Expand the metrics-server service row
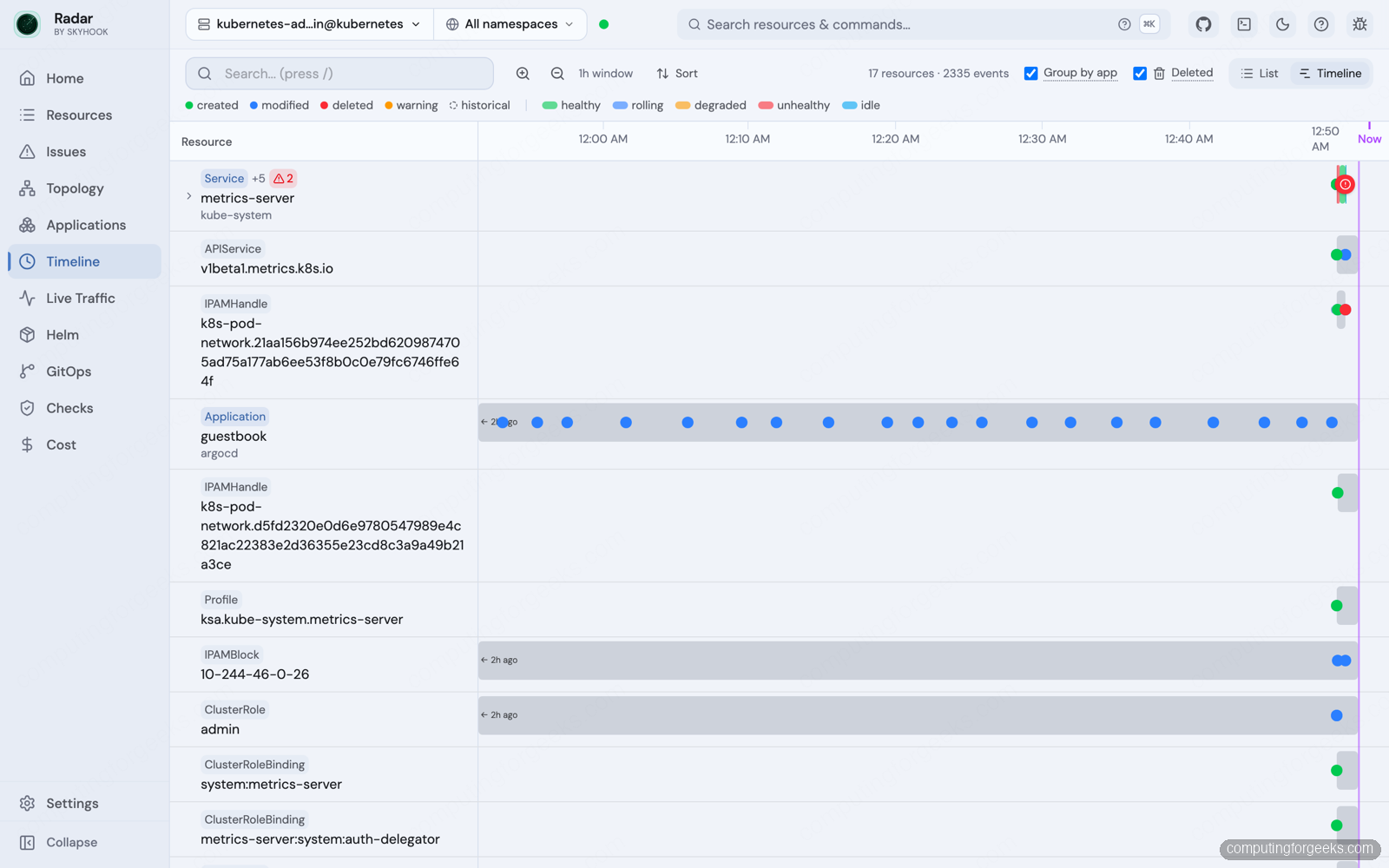 (188, 197)
